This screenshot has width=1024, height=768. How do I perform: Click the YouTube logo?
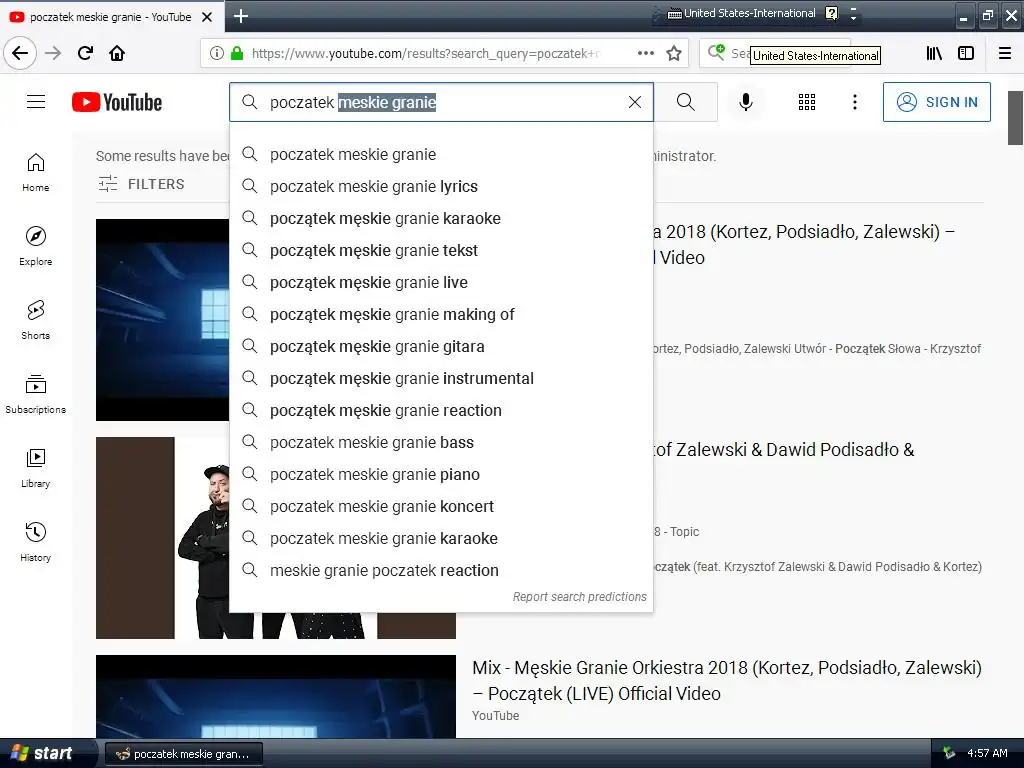click(117, 102)
